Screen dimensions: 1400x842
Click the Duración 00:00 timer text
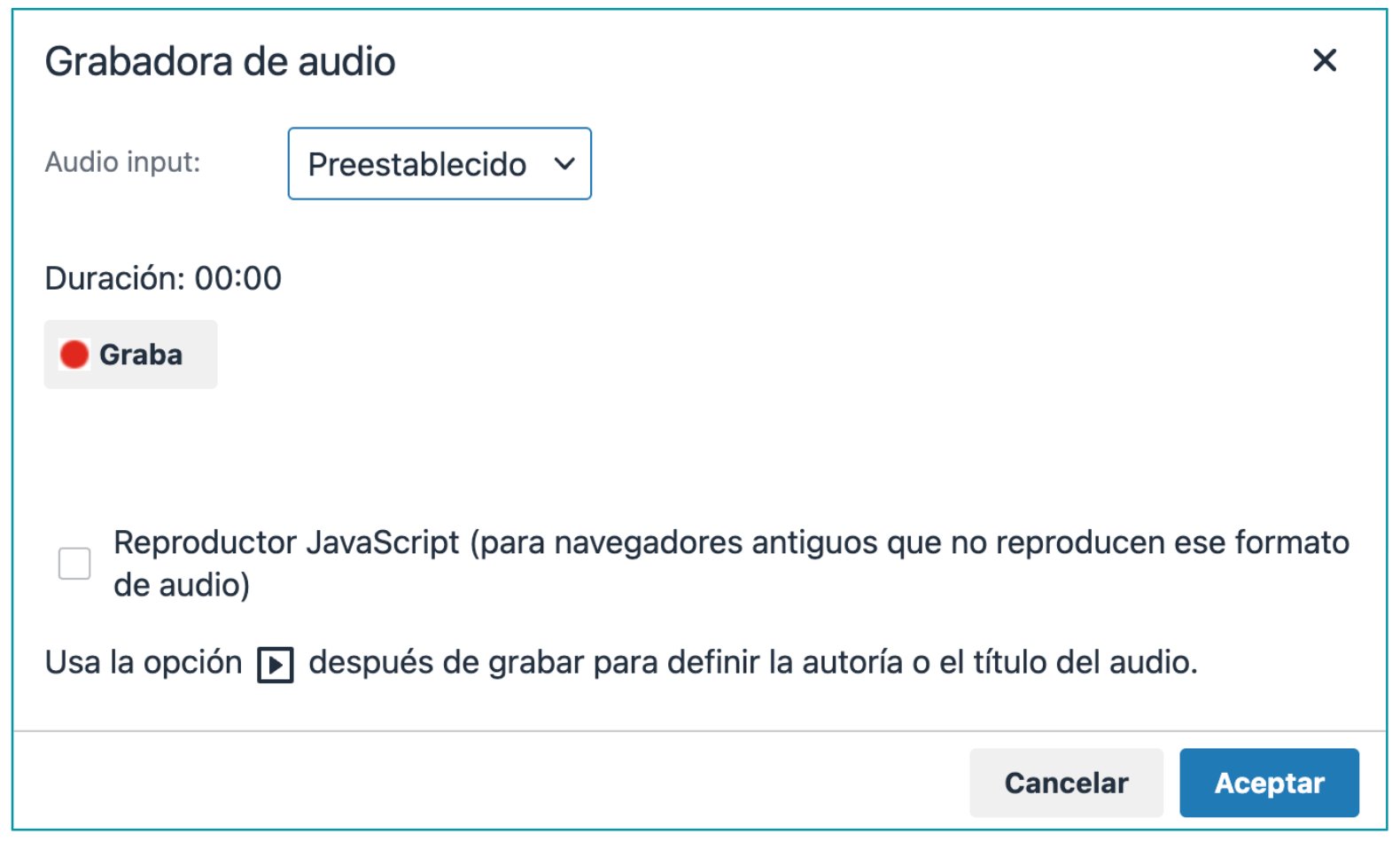[163, 278]
